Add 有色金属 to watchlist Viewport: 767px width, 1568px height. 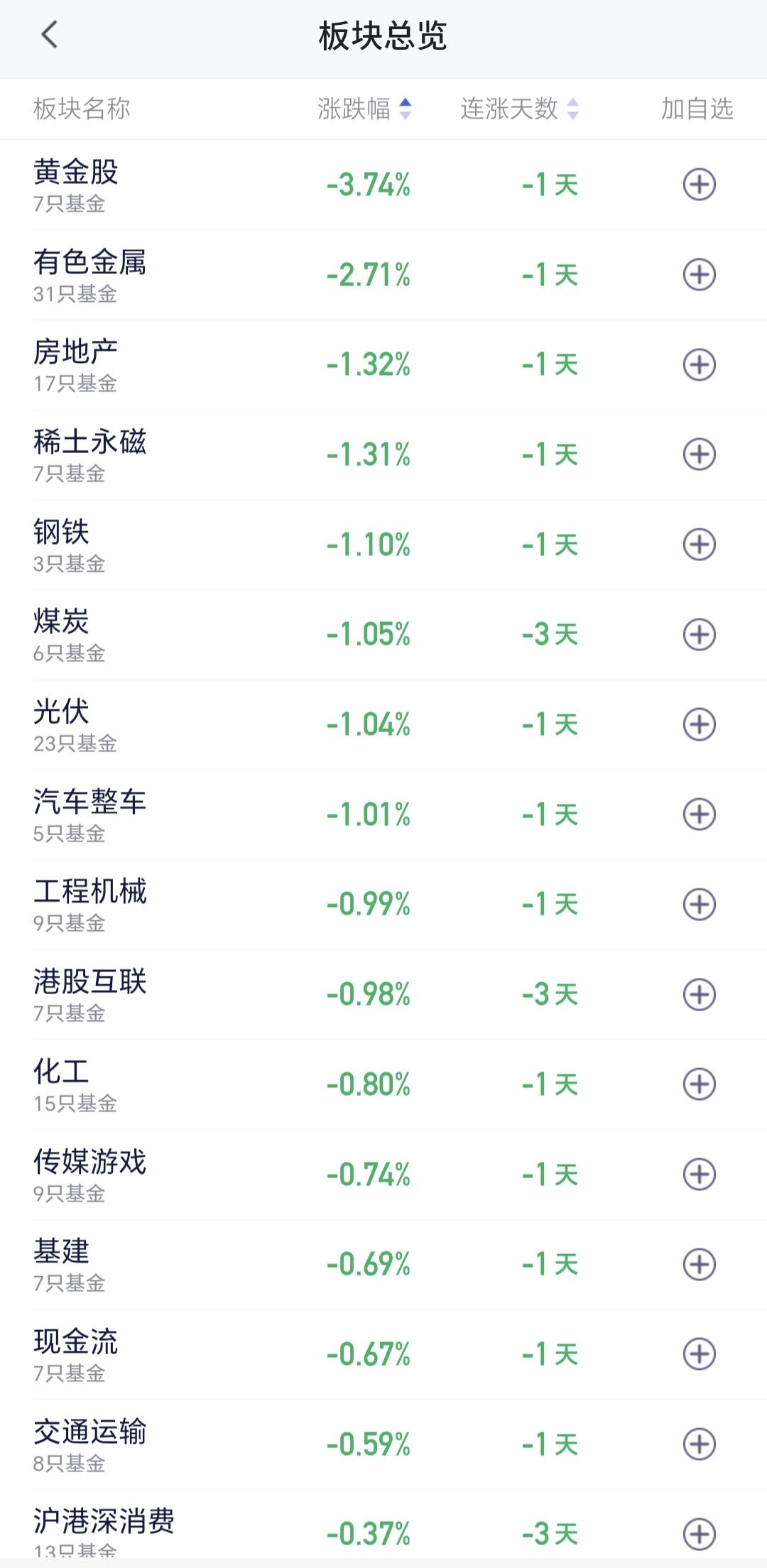699,275
